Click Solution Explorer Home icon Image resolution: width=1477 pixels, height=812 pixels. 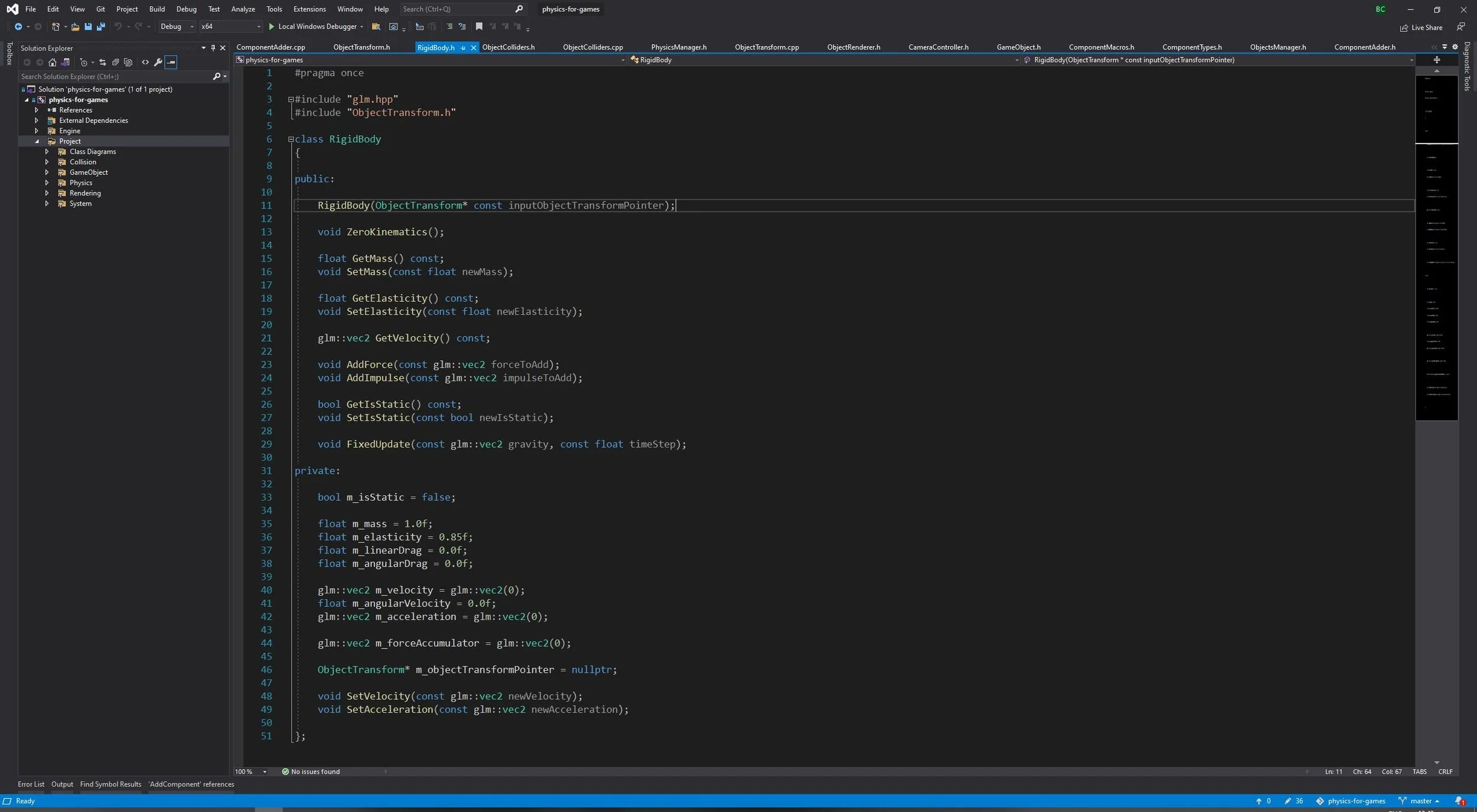[53, 62]
